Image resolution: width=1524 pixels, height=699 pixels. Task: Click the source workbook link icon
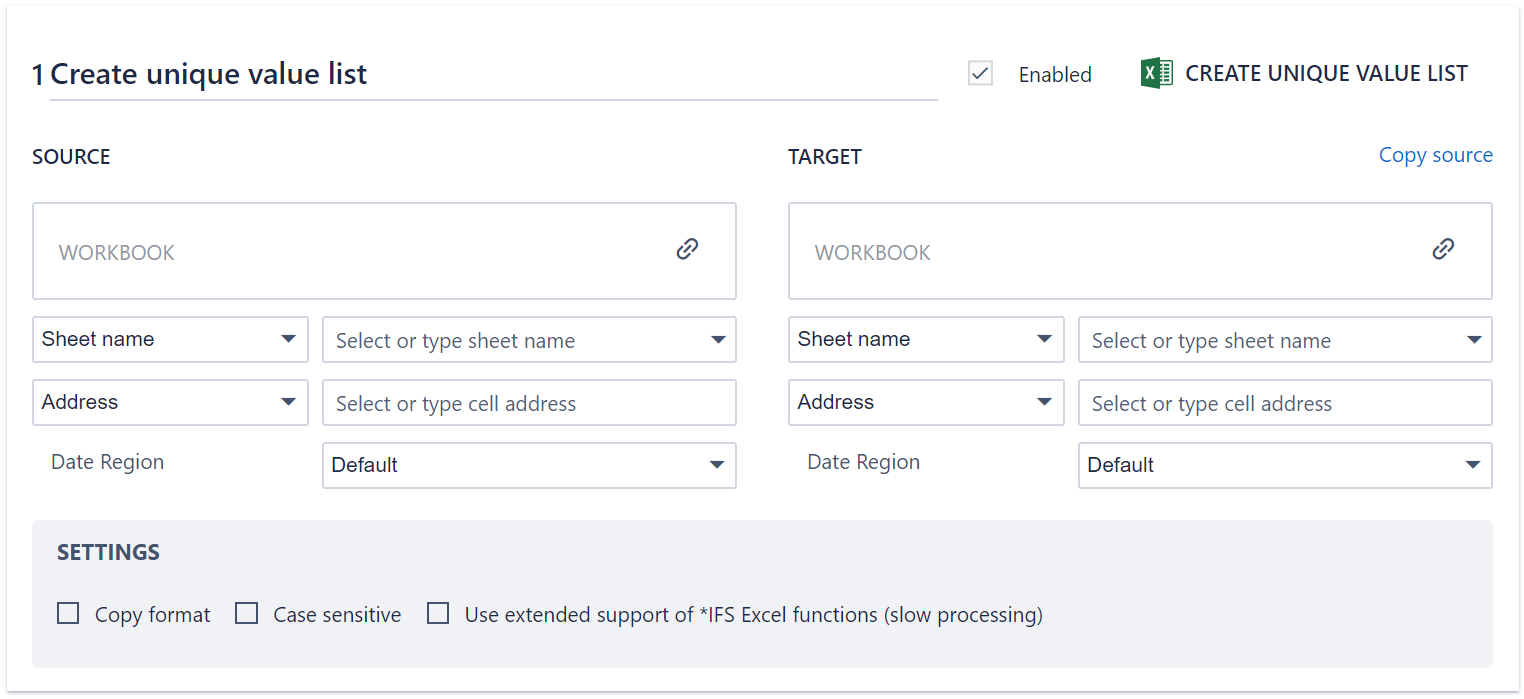pos(687,249)
